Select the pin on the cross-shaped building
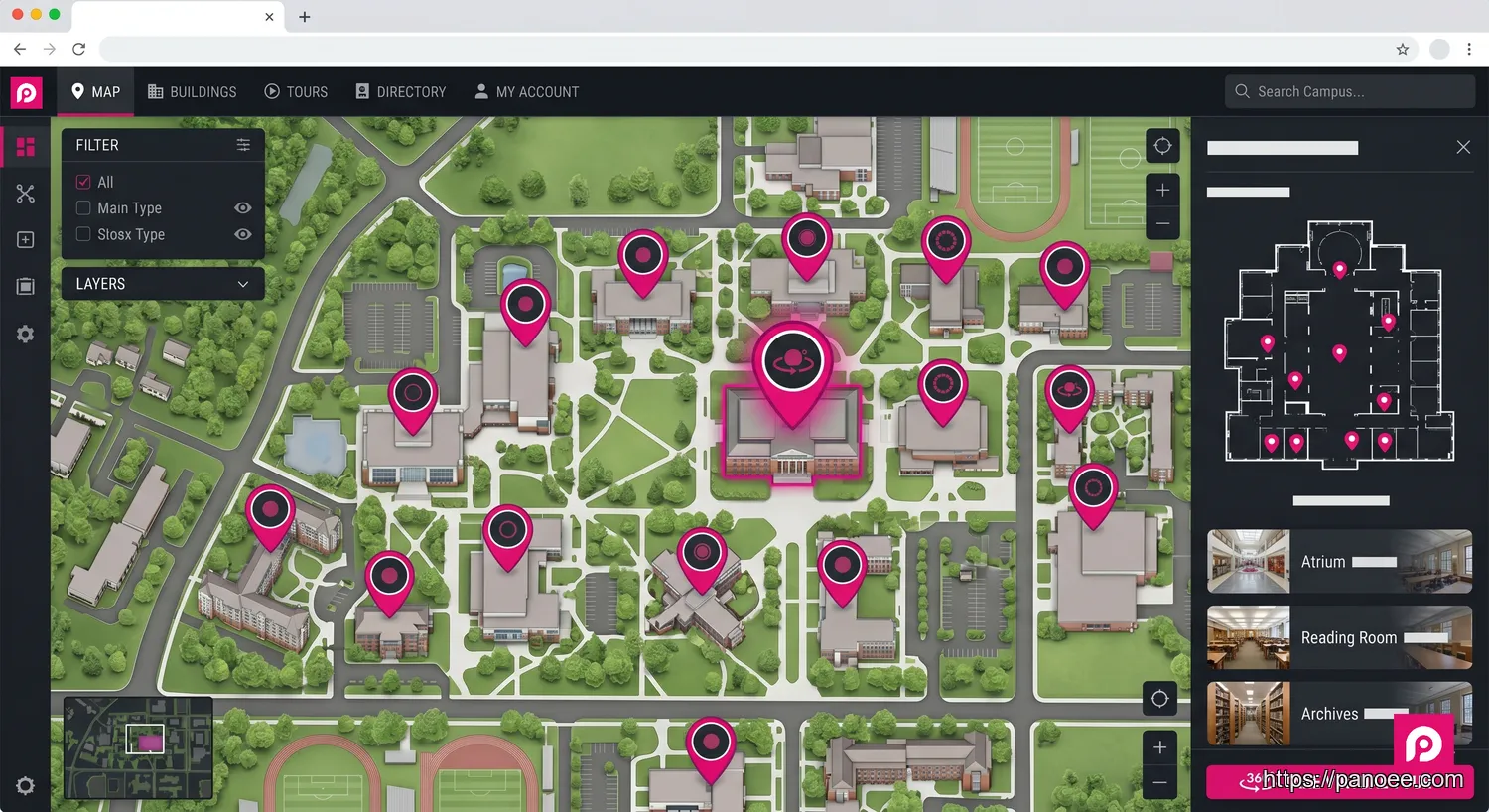 [702, 560]
